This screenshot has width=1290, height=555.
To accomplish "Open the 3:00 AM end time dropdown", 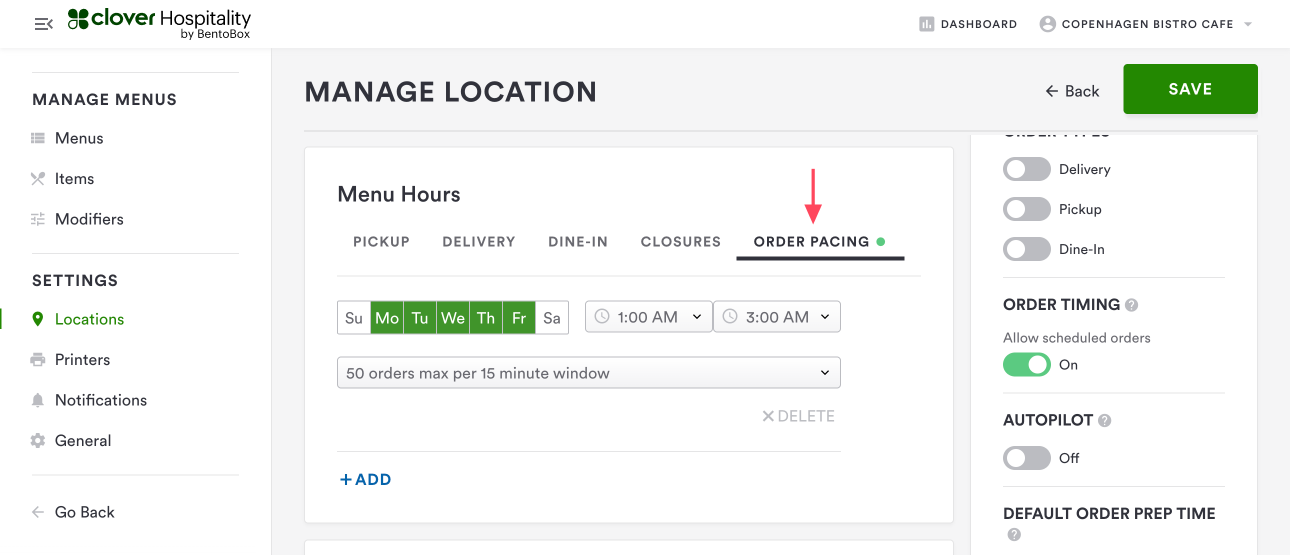I will (x=776, y=317).
